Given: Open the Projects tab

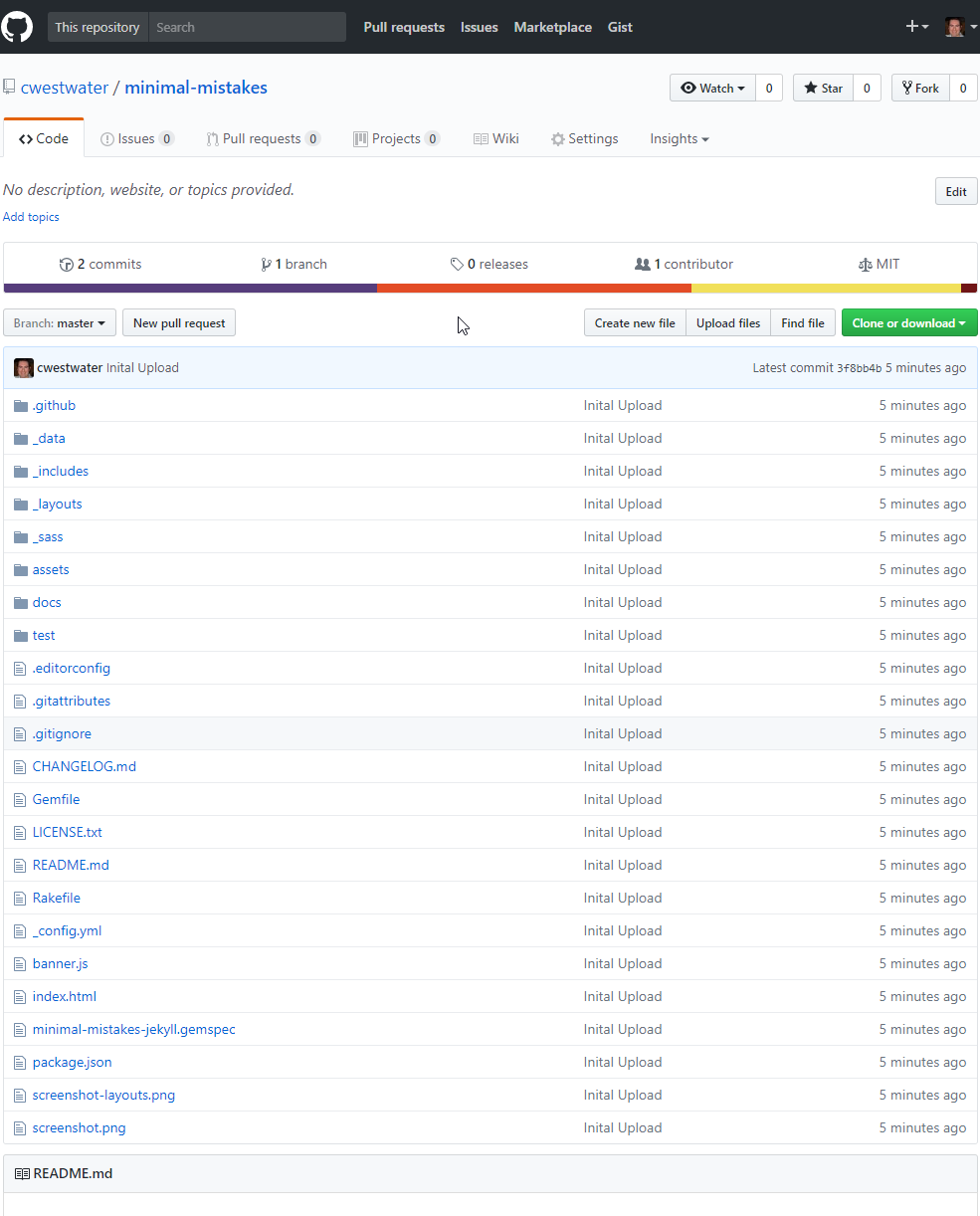Looking at the screenshot, I should (x=396, y=139).
